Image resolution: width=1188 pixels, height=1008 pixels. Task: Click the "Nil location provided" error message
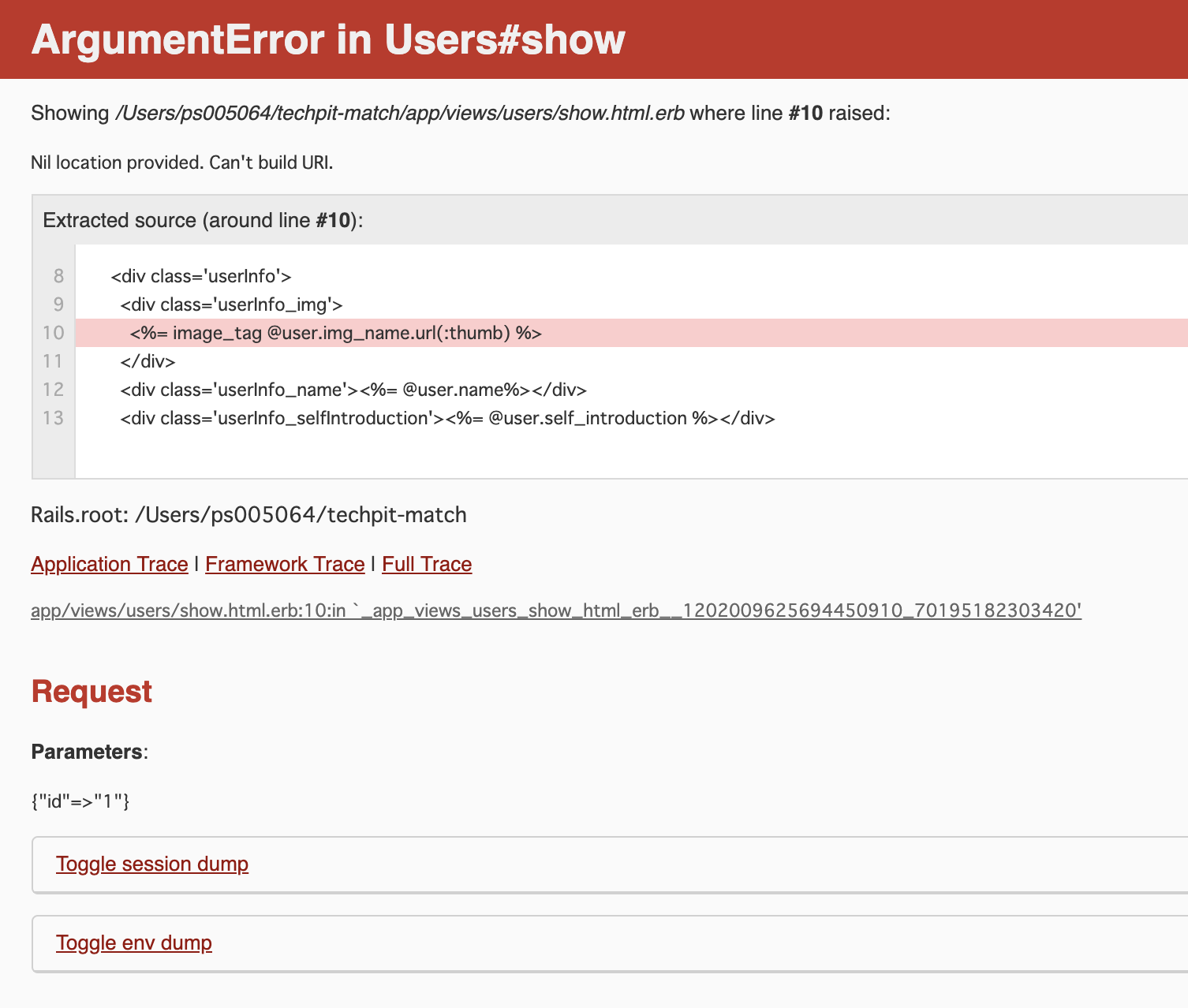pyautogui.click(x=181, y=162)
